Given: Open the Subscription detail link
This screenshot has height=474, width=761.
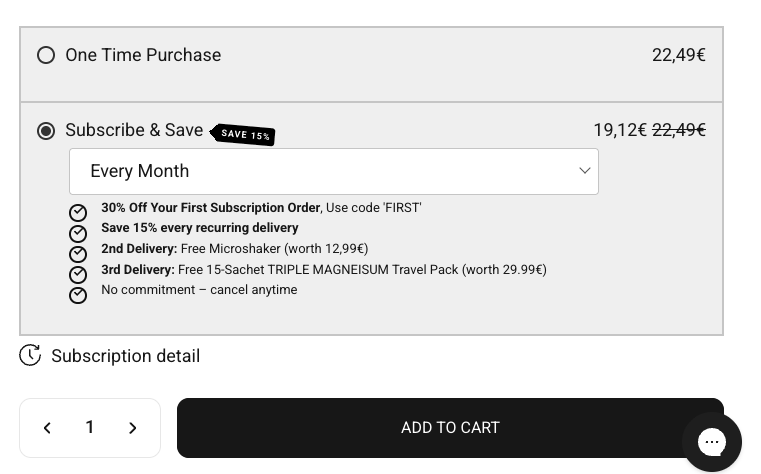Looking at the screenshot, I should click(x=125, y=356).
